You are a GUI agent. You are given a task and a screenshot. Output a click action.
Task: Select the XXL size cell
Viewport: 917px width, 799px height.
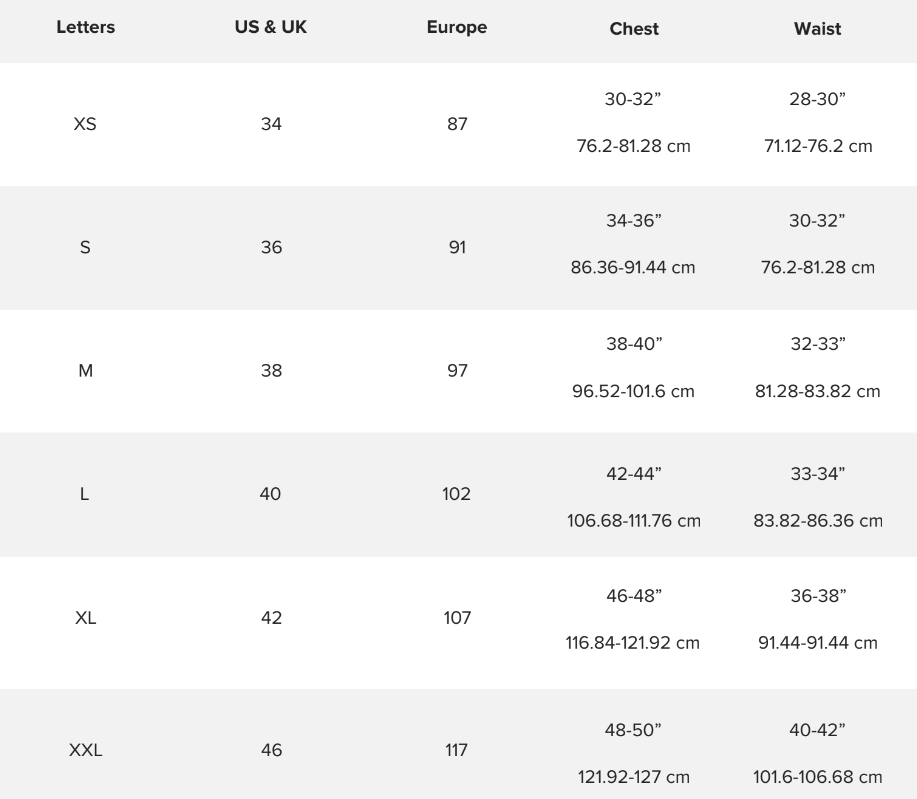click(85, 750)
